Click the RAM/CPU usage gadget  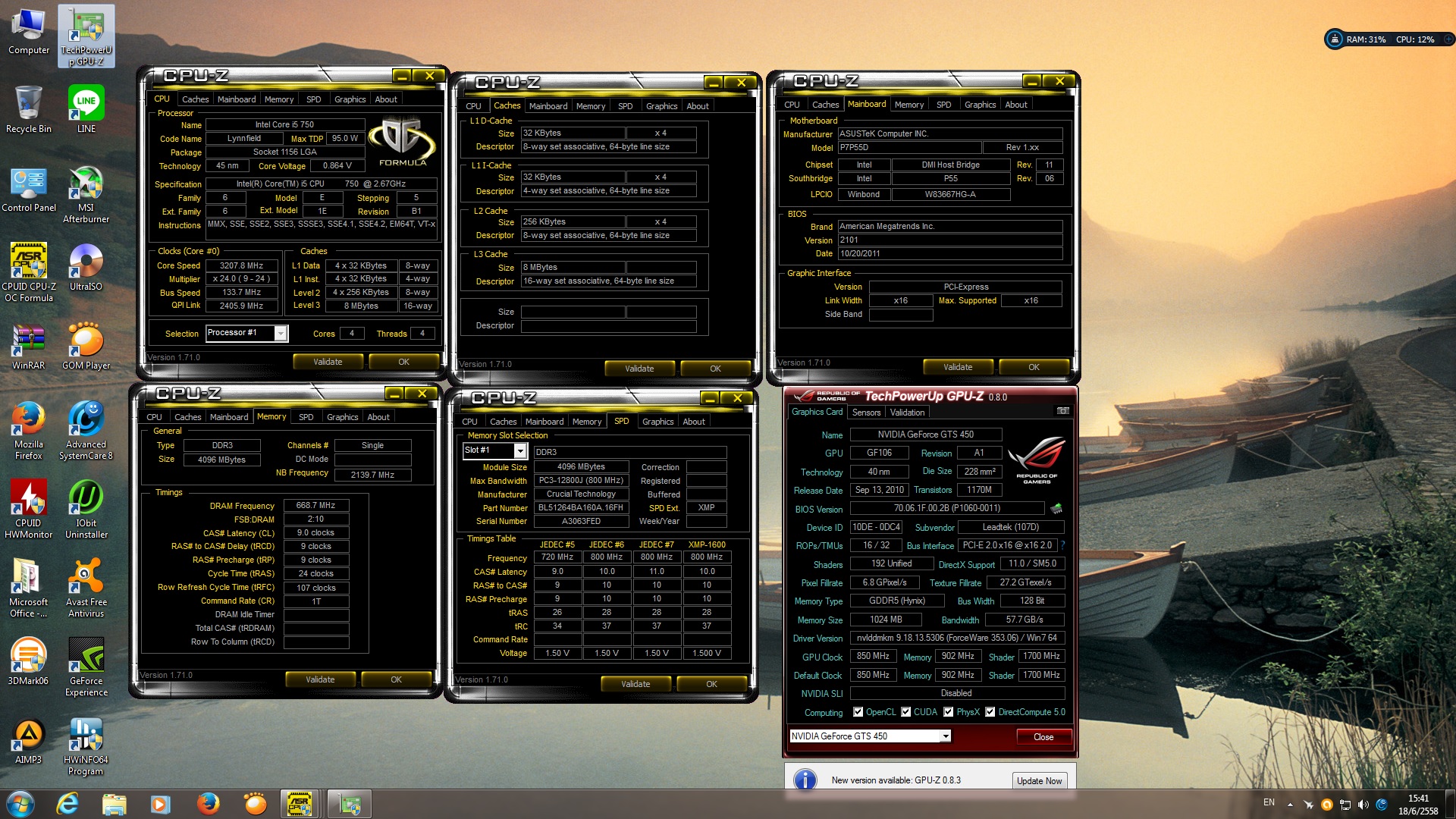click(x=1389, y=39)
